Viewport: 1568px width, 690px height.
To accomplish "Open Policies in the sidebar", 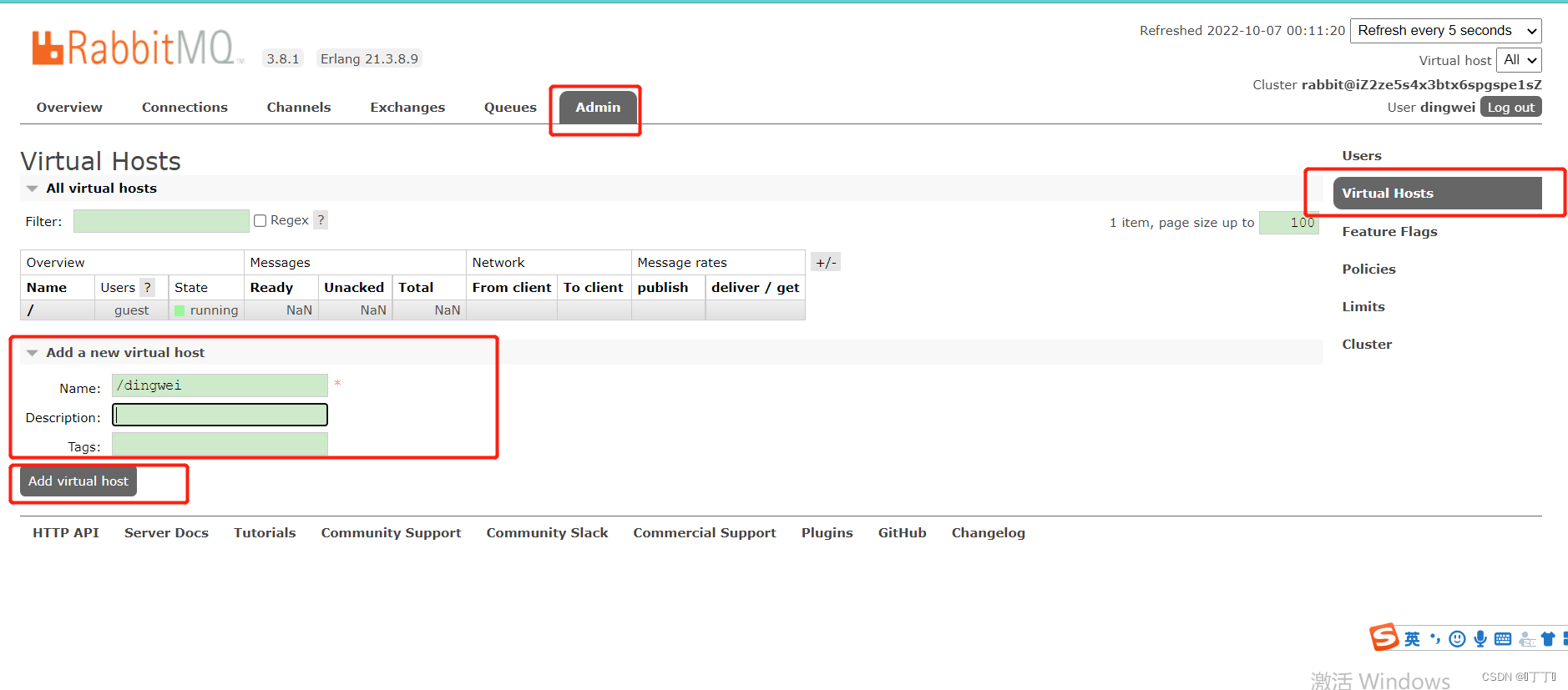I will click(x=1368, y=269).
